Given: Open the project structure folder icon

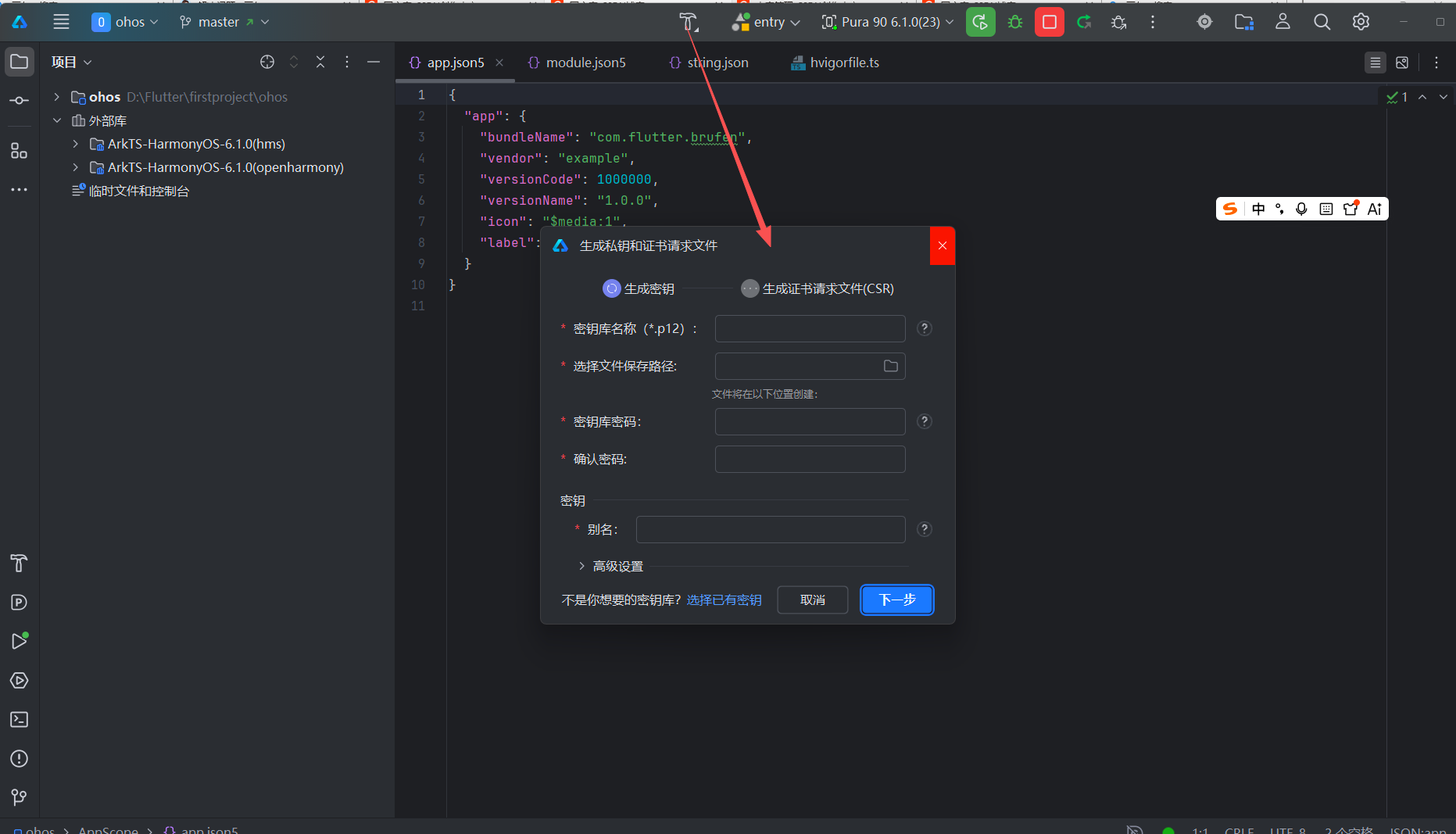Looking at the screenshot, I should pos(1243,22).
